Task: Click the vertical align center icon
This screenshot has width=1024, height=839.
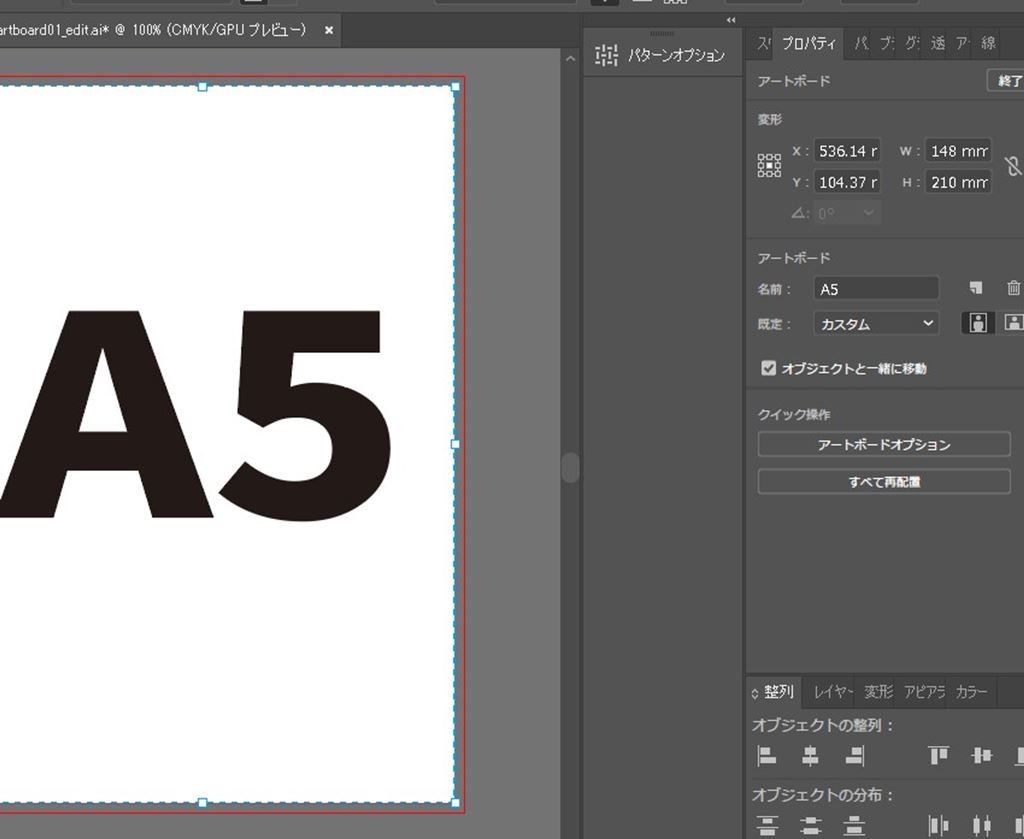Action: [982, 755]
